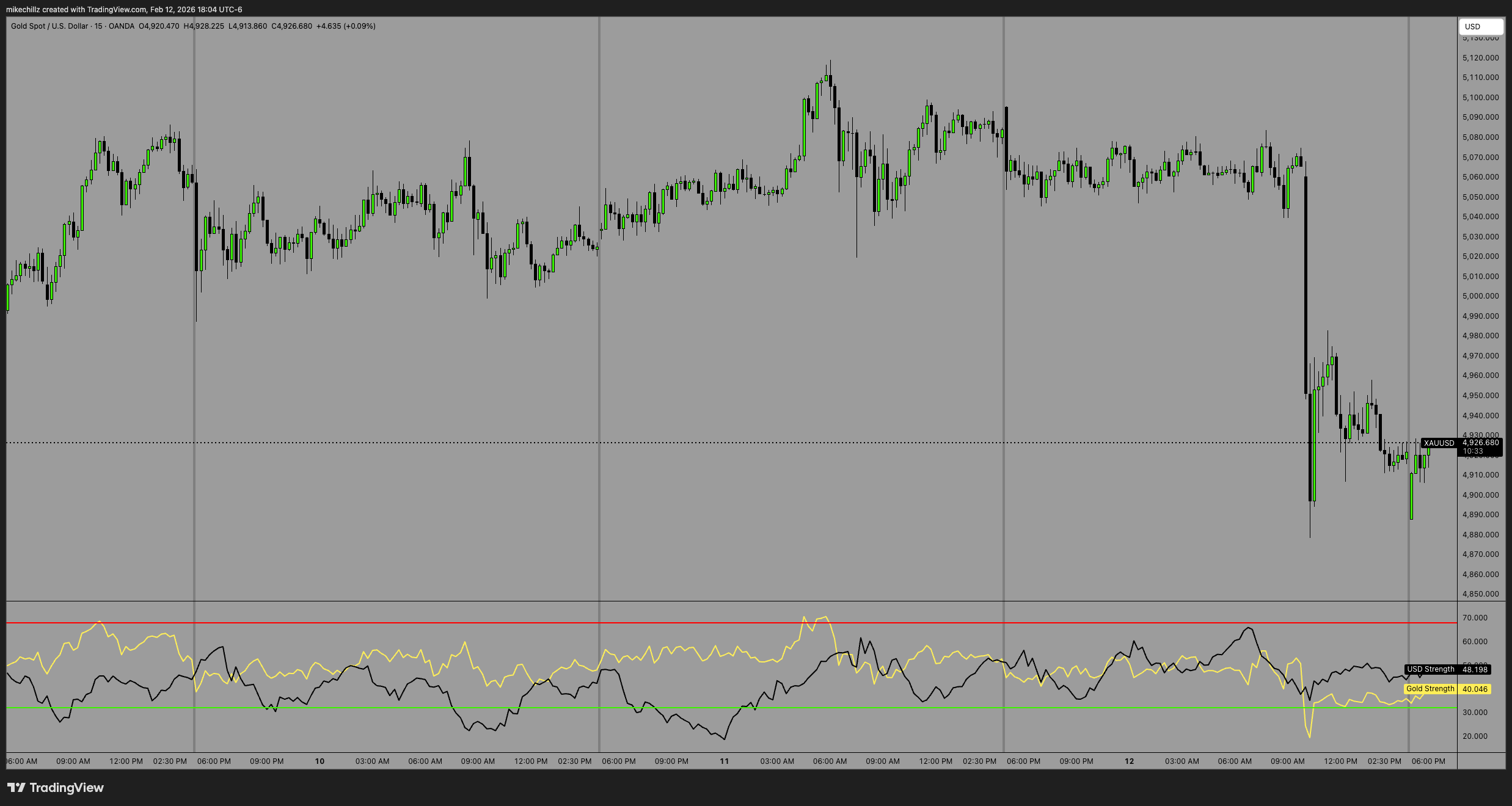Click the 5,000.000 price axis label
This screenshot has height=806, width=1512.
(1480, 296)
